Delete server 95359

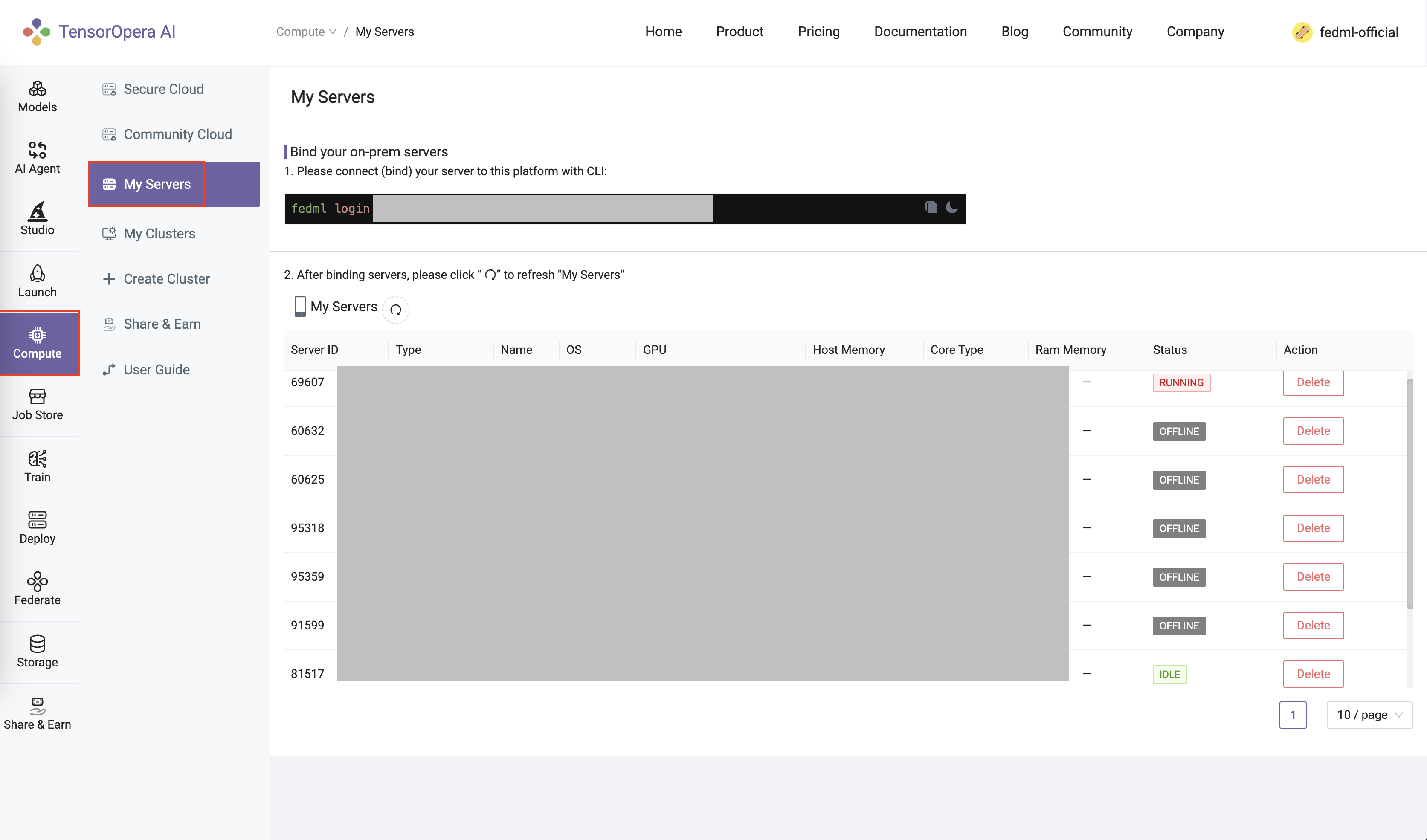coord(1313,577)
